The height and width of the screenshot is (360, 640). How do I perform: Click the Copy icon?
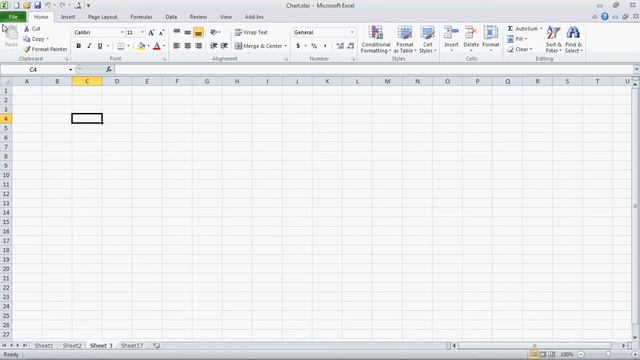tap(27, 39)
